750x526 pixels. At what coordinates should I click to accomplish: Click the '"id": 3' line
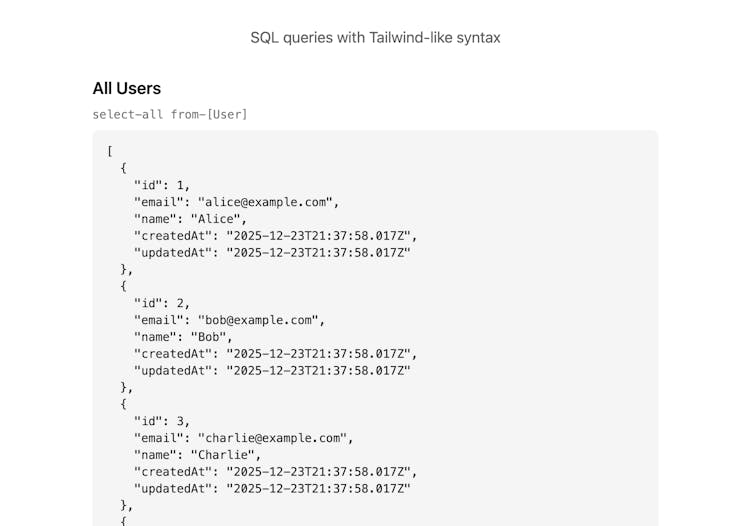(x=162, y=421)
